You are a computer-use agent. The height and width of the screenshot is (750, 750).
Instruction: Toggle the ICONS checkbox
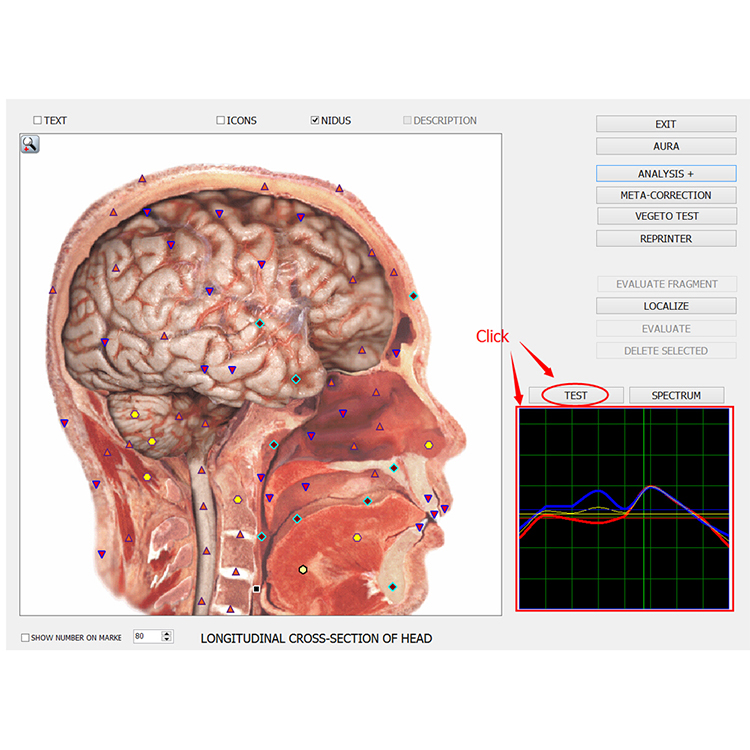pyautogui.click(x=221, y=120)
